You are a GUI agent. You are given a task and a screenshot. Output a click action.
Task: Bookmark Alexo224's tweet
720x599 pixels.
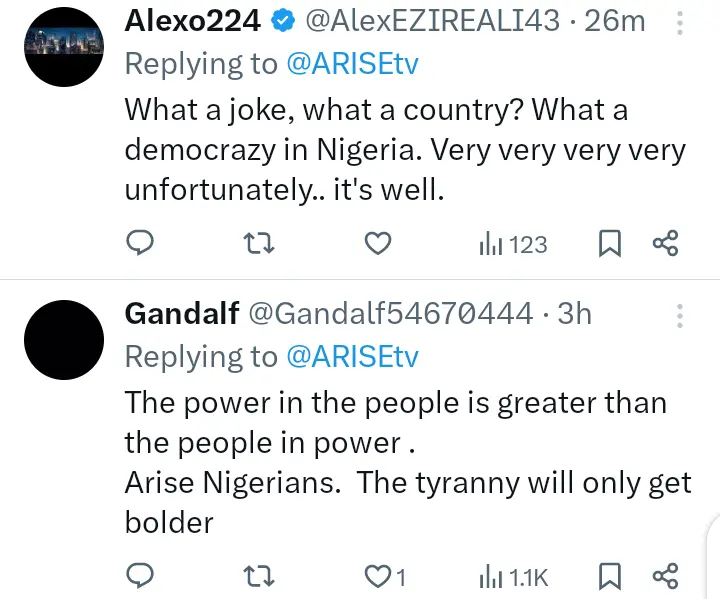[609, 243]
